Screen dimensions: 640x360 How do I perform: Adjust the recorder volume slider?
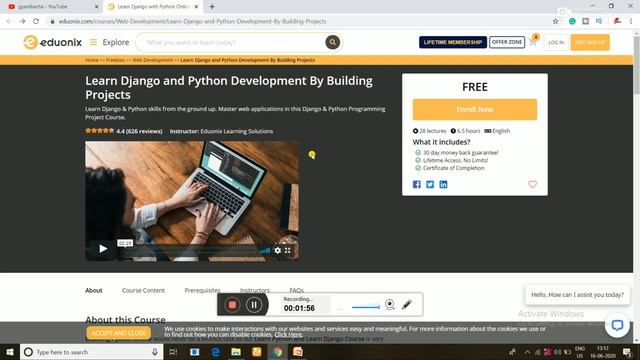pos(366,307)
